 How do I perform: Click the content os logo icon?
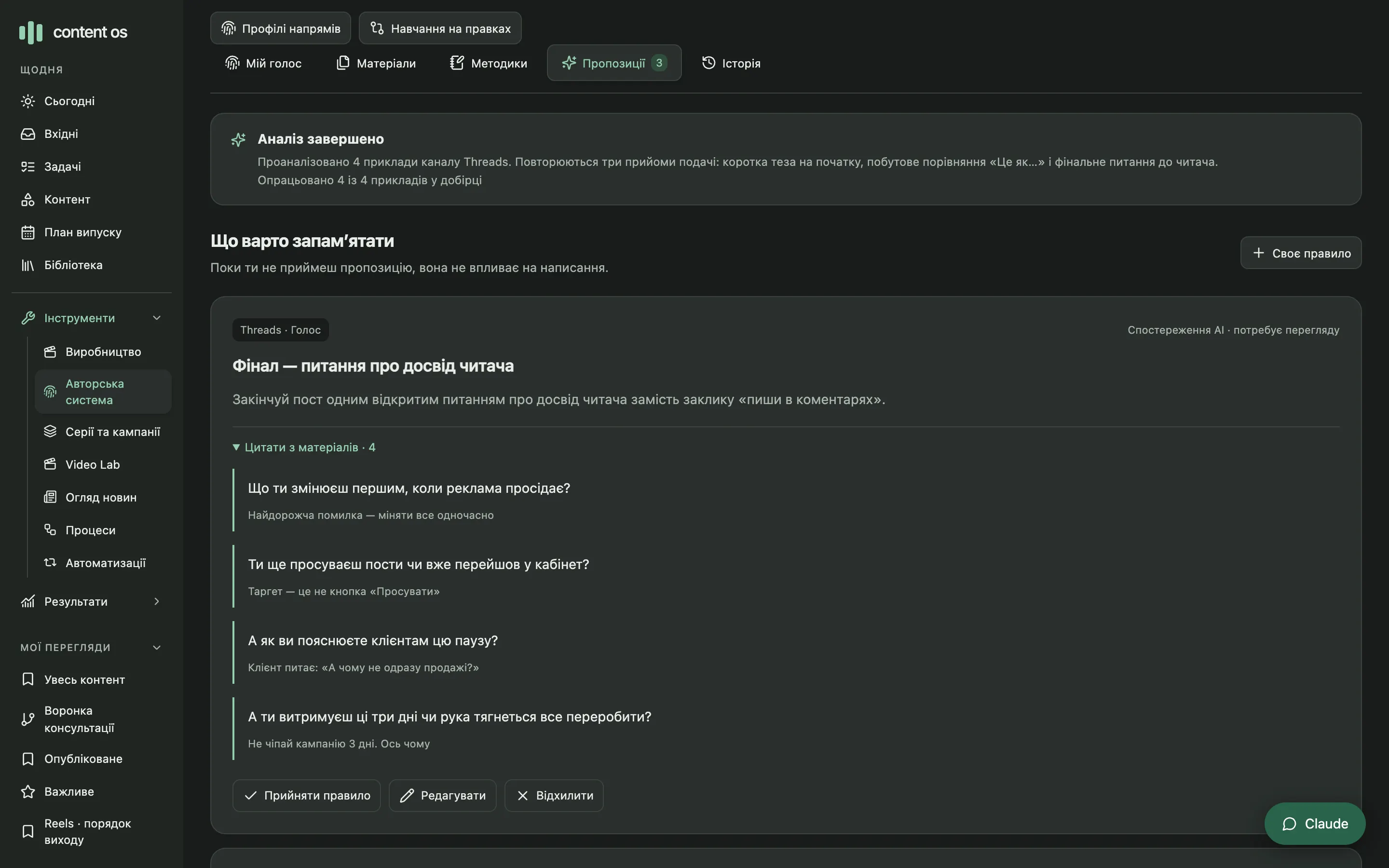click(x=31, y=32)
